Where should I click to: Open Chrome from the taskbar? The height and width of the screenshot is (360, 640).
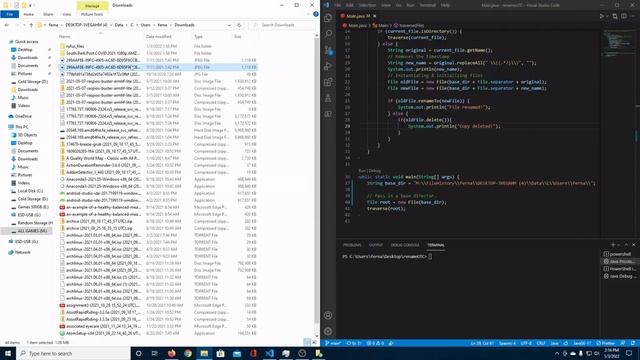pyautogui.click(x=188, y=353)
